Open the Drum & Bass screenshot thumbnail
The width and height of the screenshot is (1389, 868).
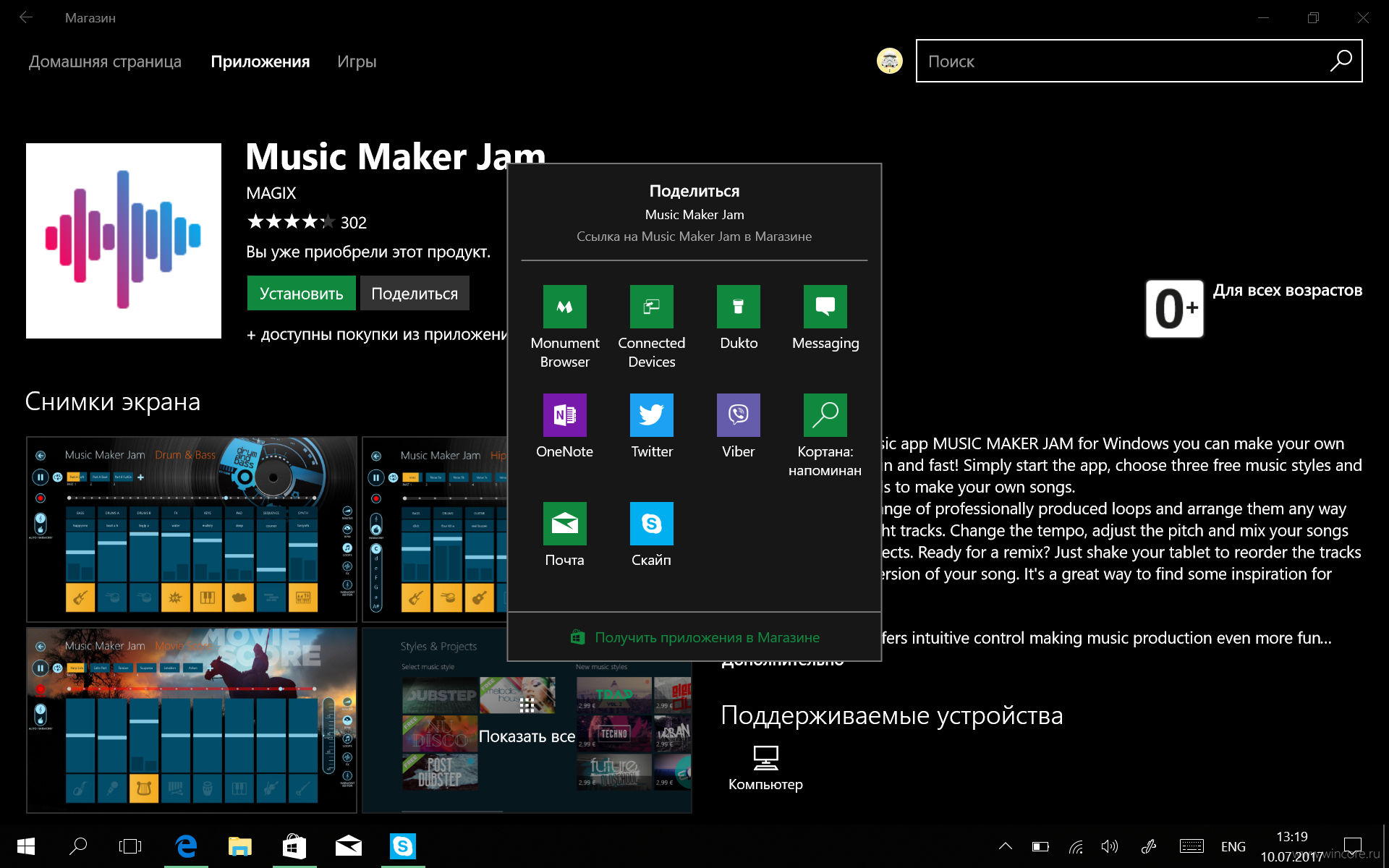pyautogui.click(x=192, y=529)
